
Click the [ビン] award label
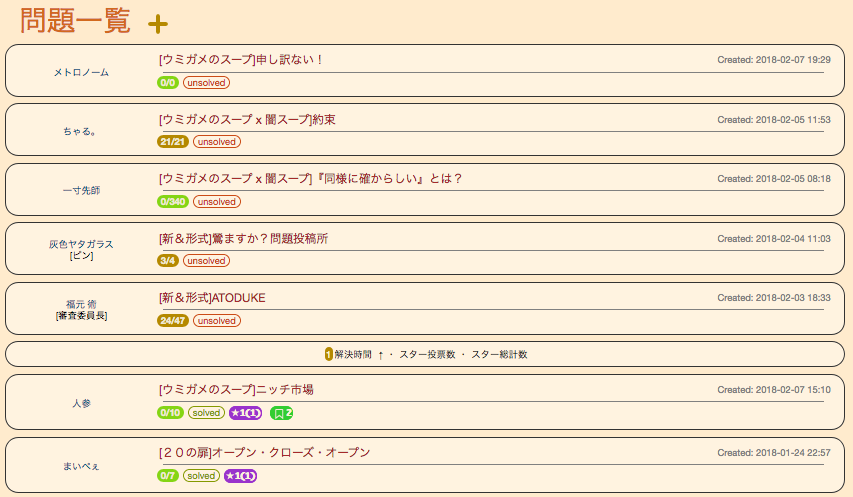pos(81,256)
